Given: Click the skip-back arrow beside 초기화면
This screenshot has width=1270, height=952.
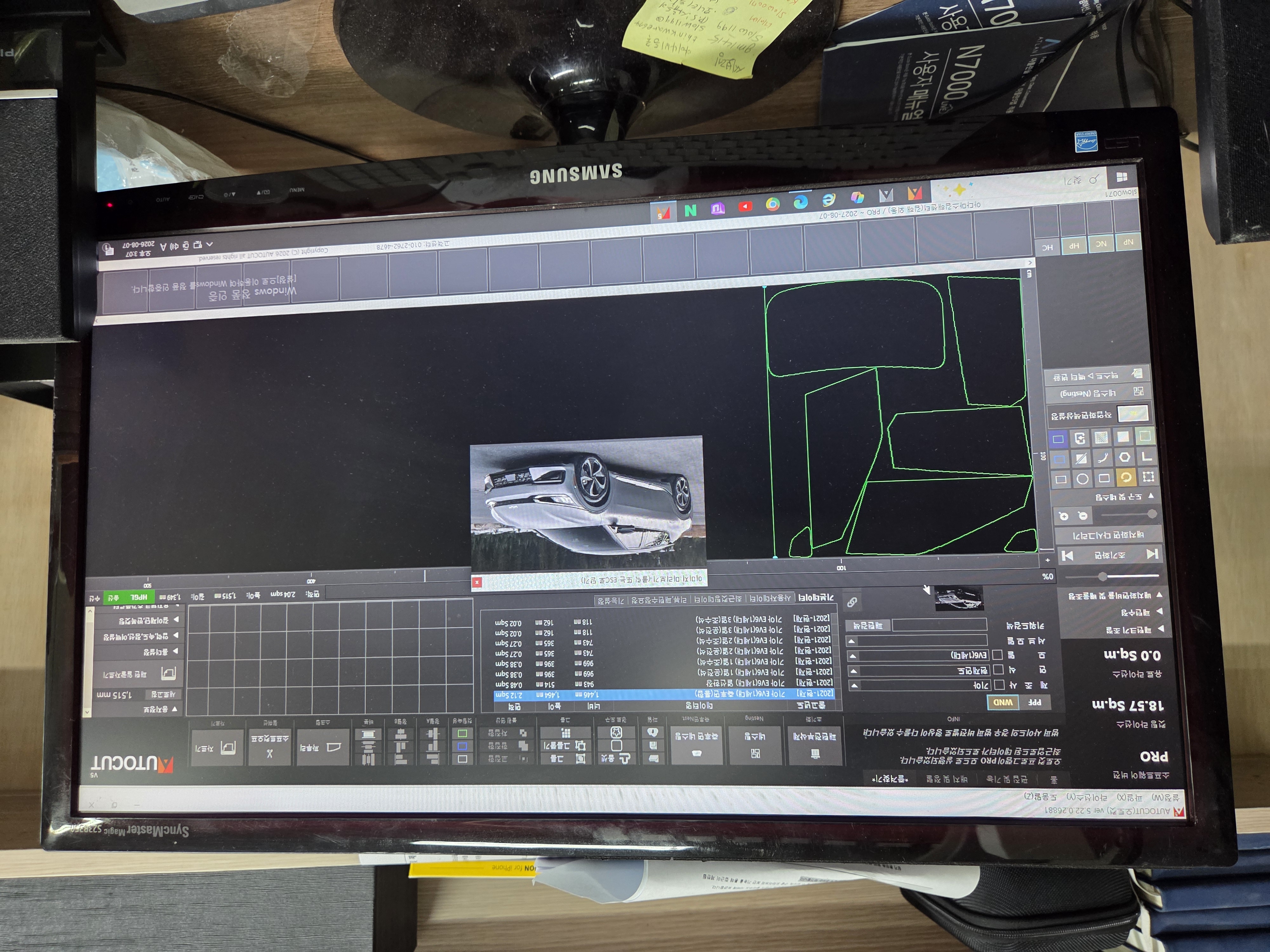Looking at the screenshot, I should [1152, 554].
